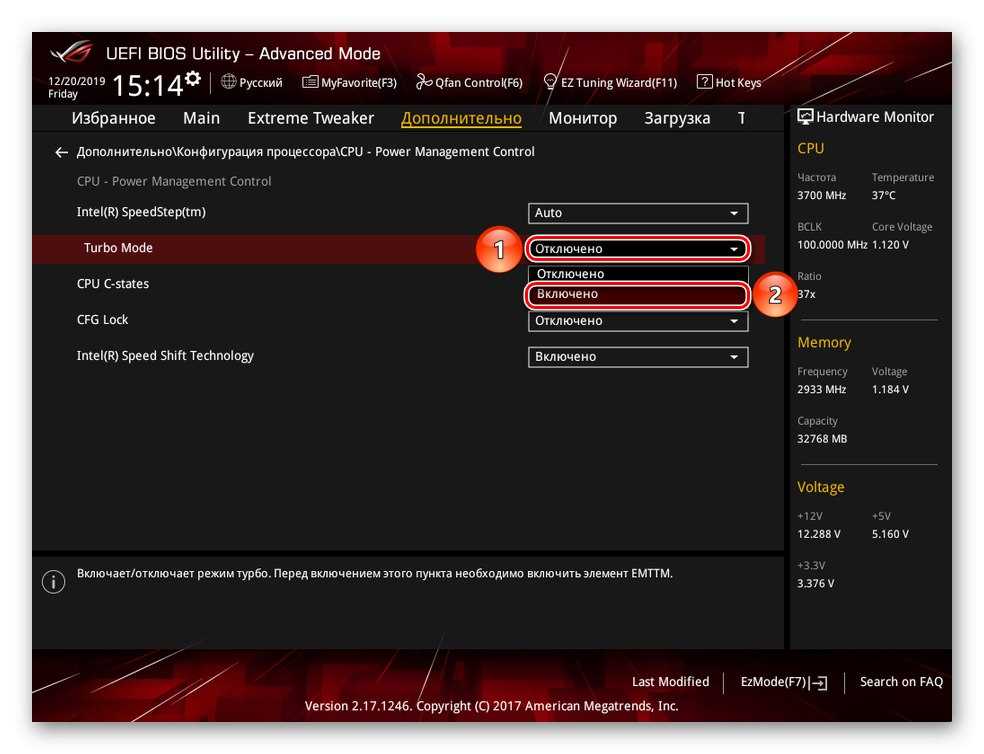Select the CFG Lock label
The image size is (984, 754).
102,320
